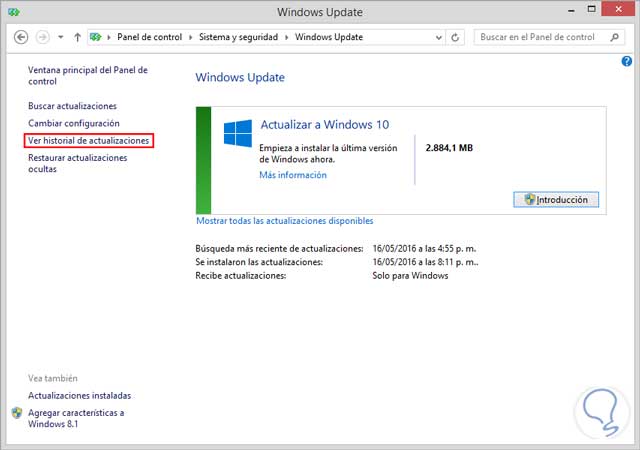Viewport: 640px width, 450px height.
Task: Click the search magnifier icon
Action: (x=614, y=37)
